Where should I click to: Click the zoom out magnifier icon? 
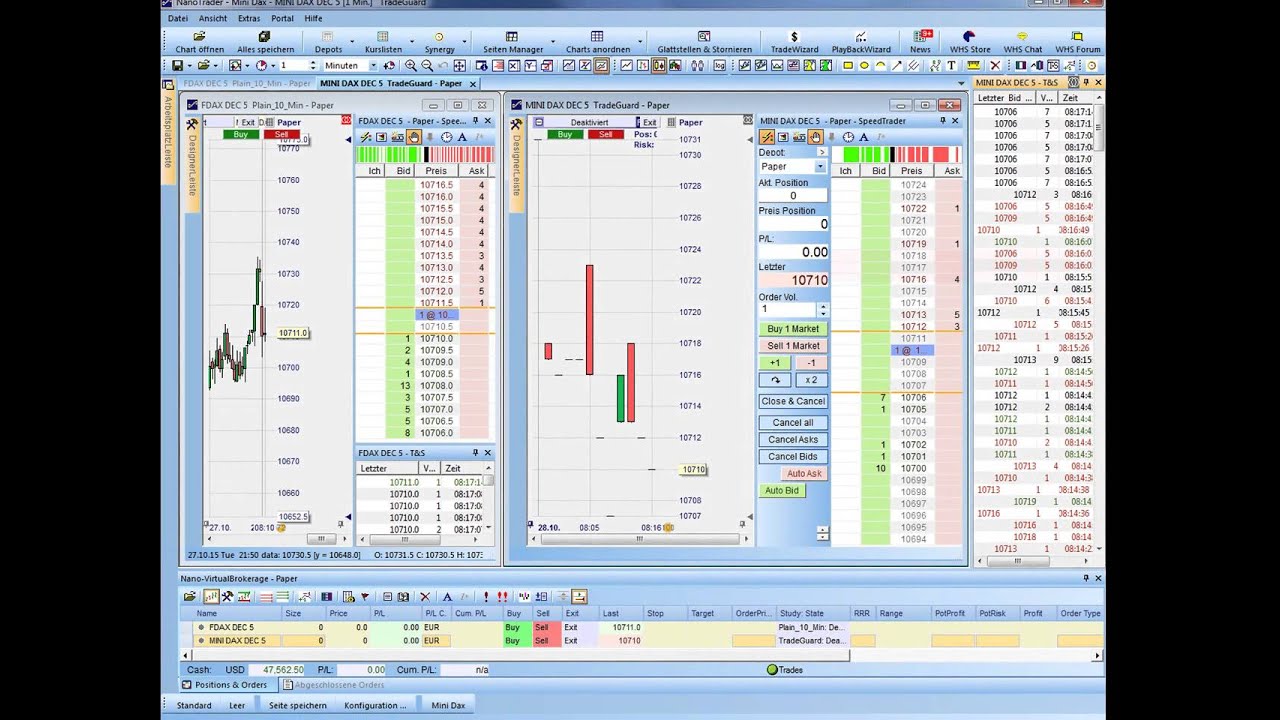(x=427, y=65)
